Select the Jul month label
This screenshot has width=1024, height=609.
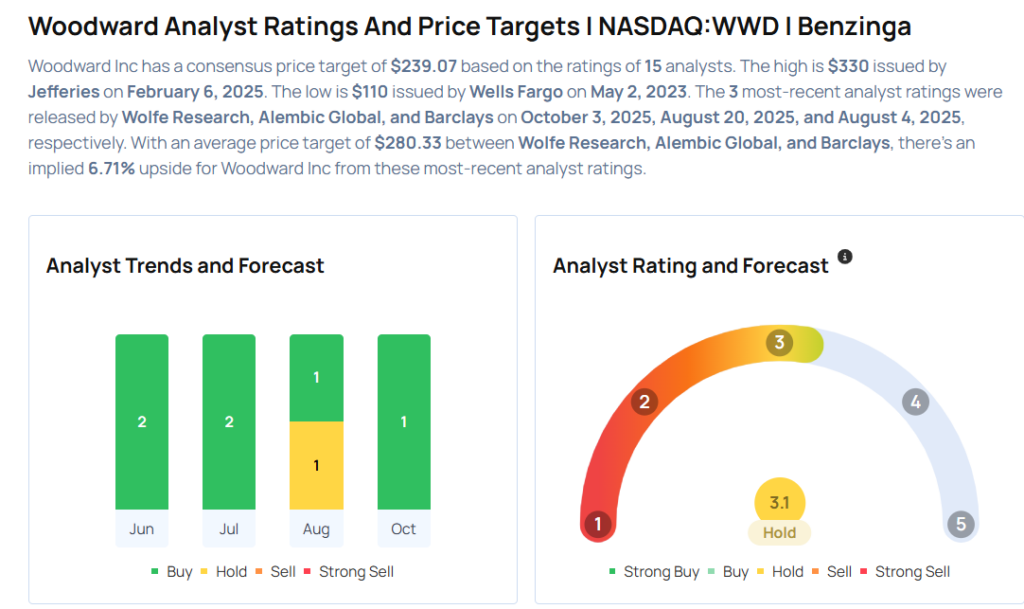[x=229, y=529]
